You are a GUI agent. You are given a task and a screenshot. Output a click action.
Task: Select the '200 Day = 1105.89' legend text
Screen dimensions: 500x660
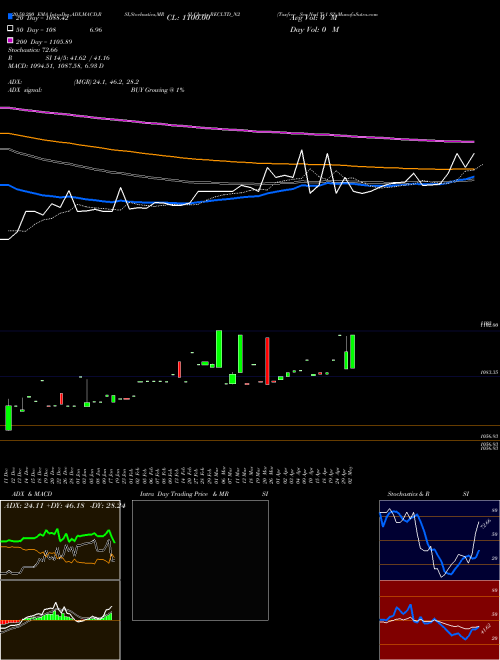pyautogui.click(x=44, y=42)
